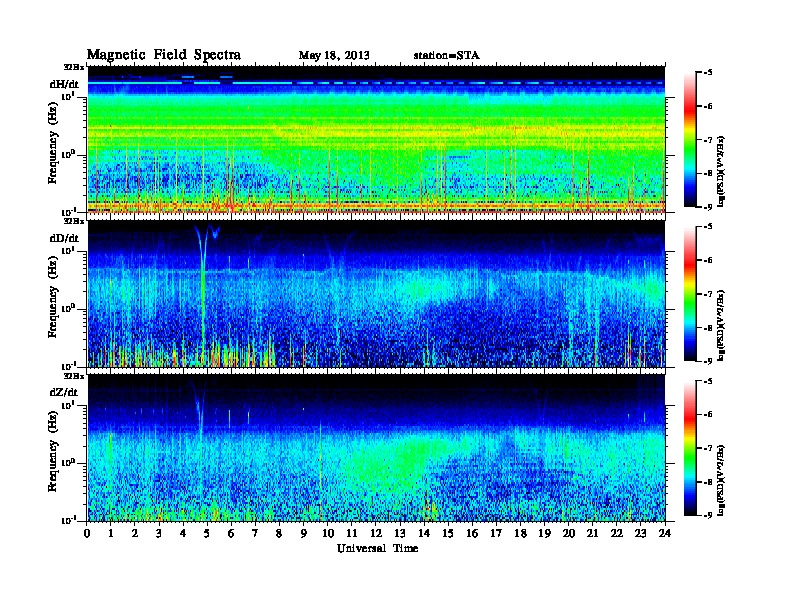Click the "-8" value on the dD/dt color bar

pyautogui.click(x=708, y=328)
